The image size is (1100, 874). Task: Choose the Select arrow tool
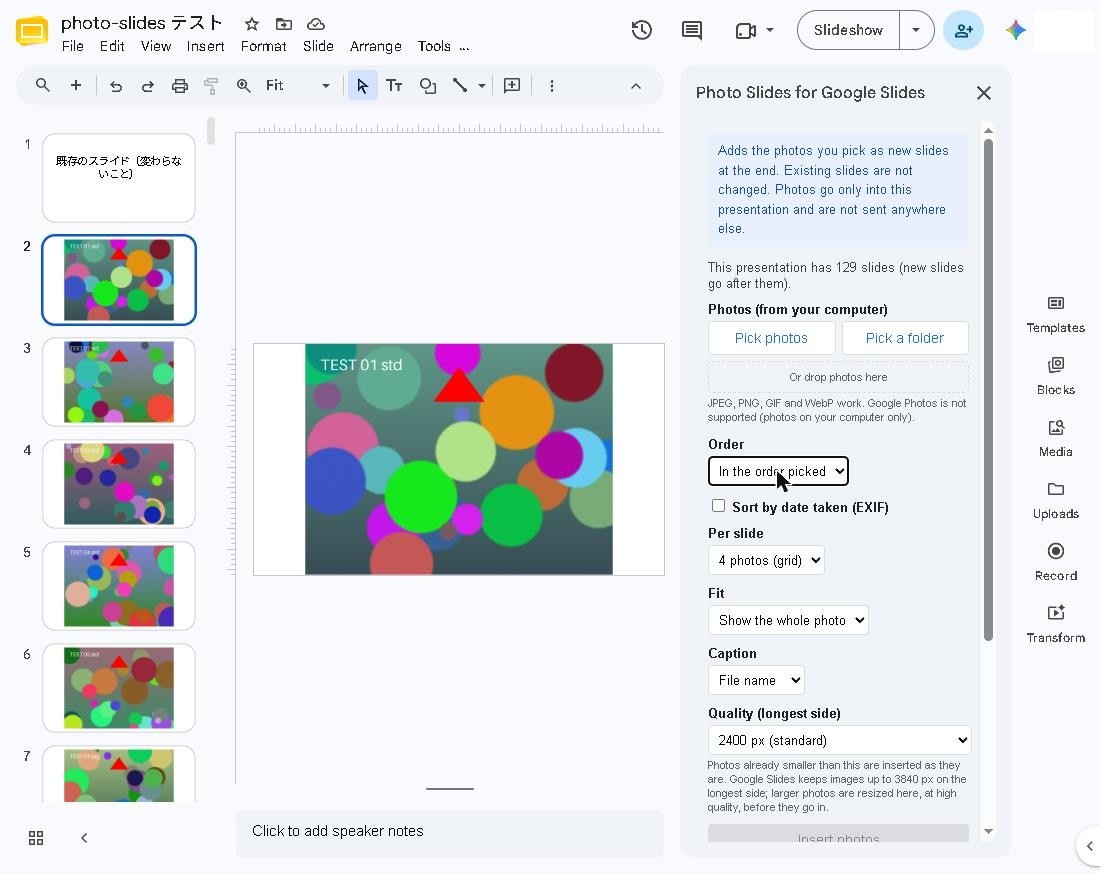click(363, 86)
